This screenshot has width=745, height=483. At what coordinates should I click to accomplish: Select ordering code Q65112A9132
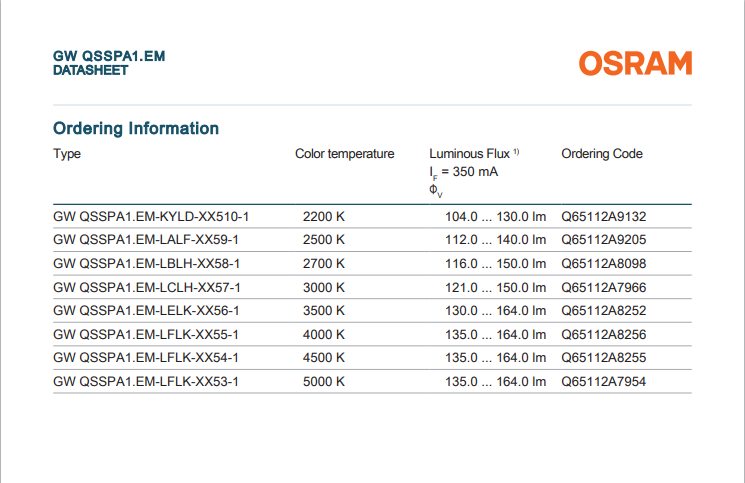604,217
